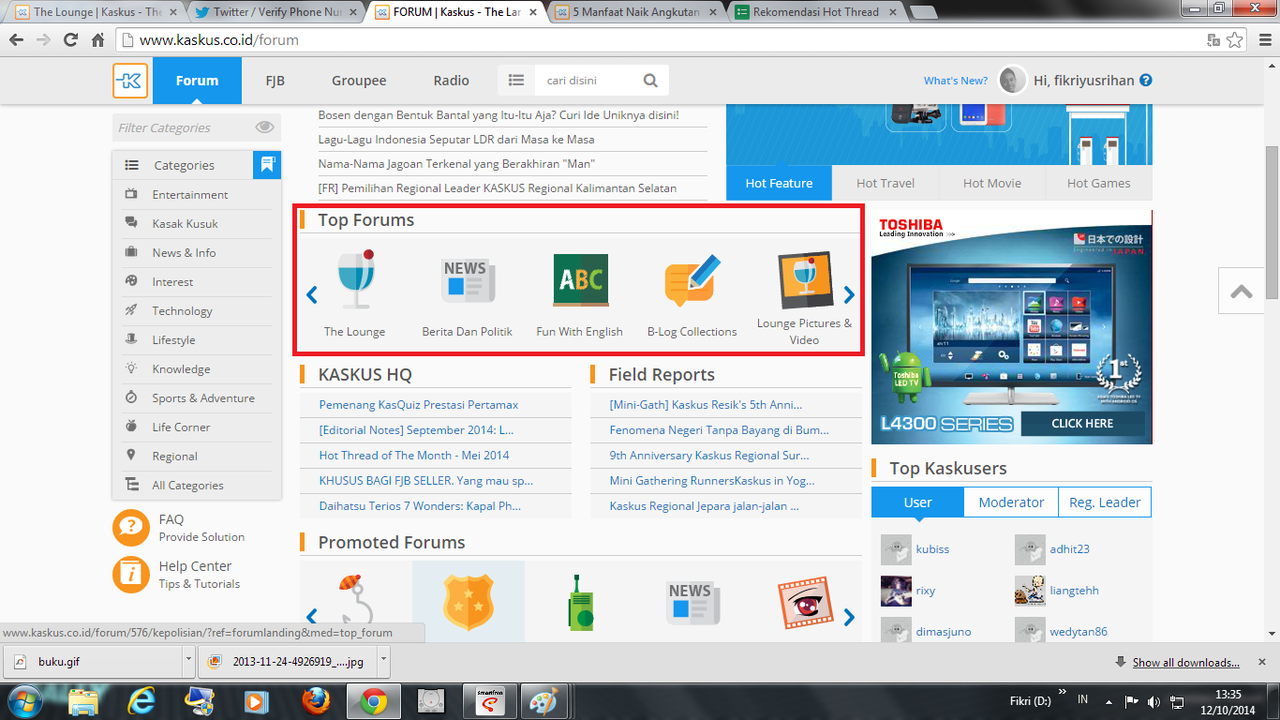Reload the page
Screen dimensions: 1280x720
70,40
